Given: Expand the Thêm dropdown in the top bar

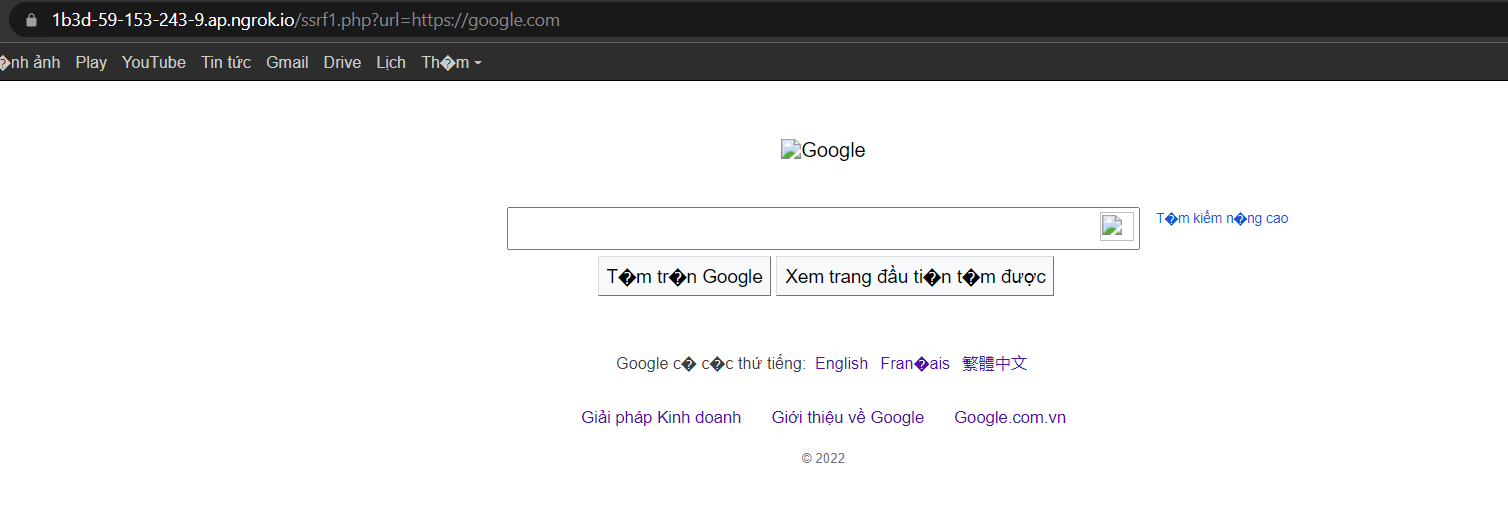Looking at the screenshot, I should coord(451,63).
